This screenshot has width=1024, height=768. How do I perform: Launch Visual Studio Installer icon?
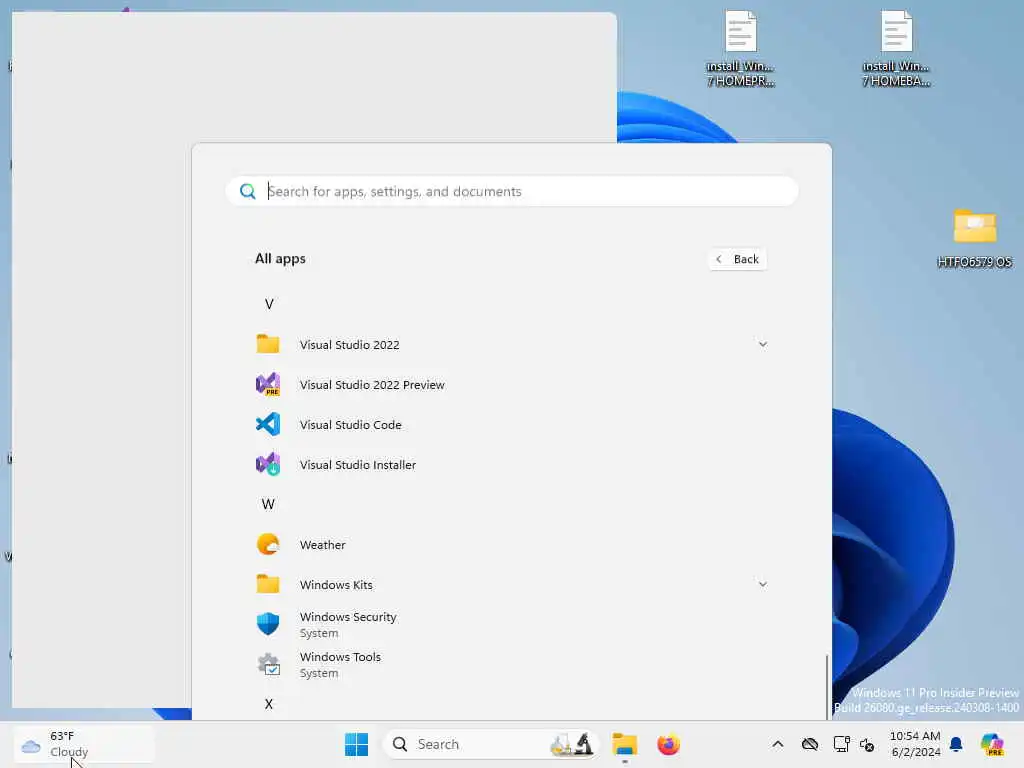pyautogui.click(x=268, y=464)
